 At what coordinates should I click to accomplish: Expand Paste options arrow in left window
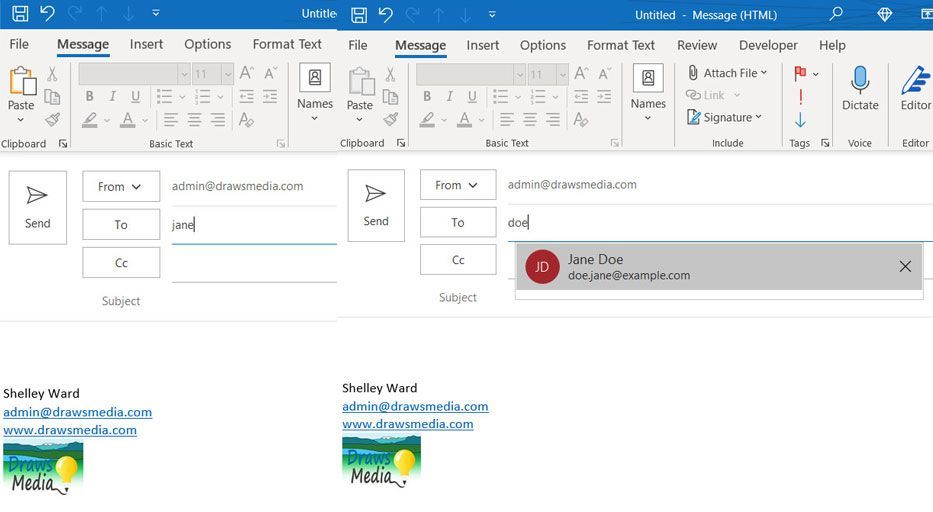pos(21,120)
